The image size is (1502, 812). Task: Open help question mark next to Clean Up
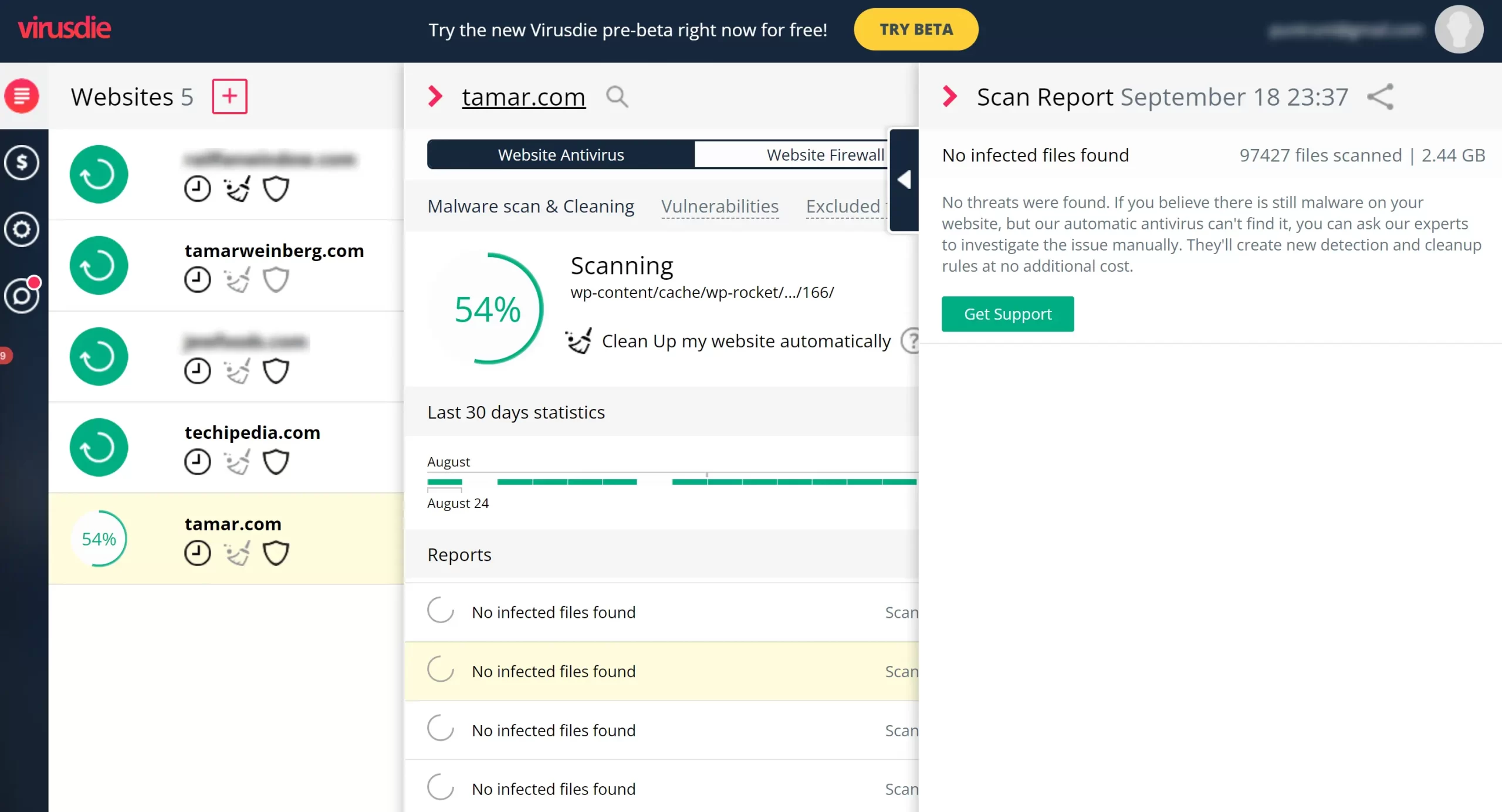click(910, 341)
